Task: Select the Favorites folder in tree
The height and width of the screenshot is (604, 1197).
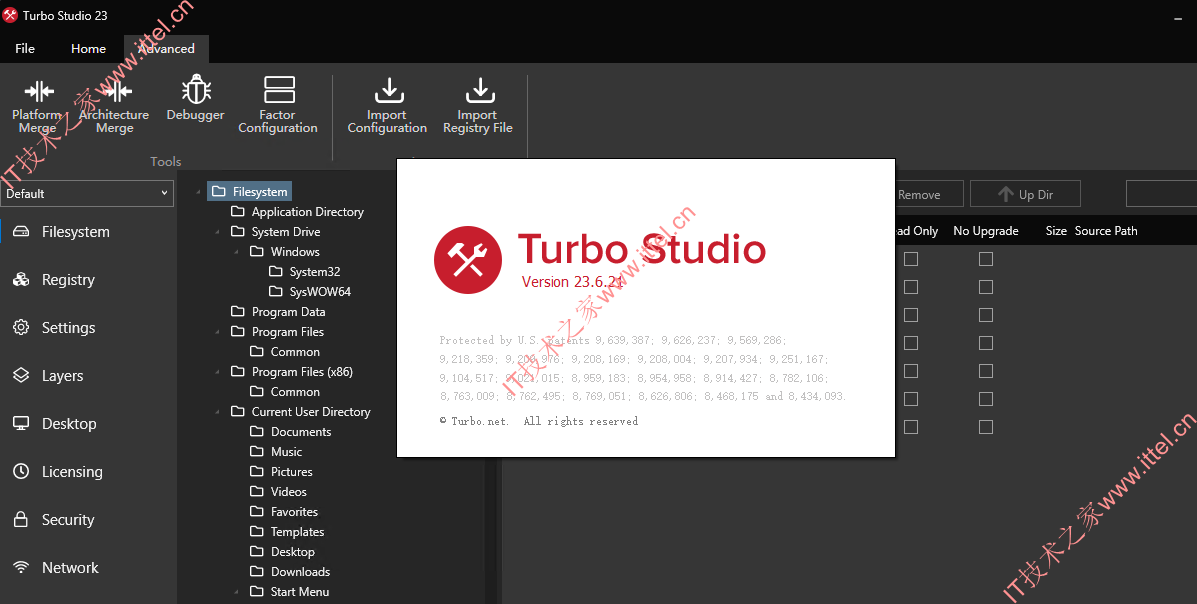Action: coord(294,511)
